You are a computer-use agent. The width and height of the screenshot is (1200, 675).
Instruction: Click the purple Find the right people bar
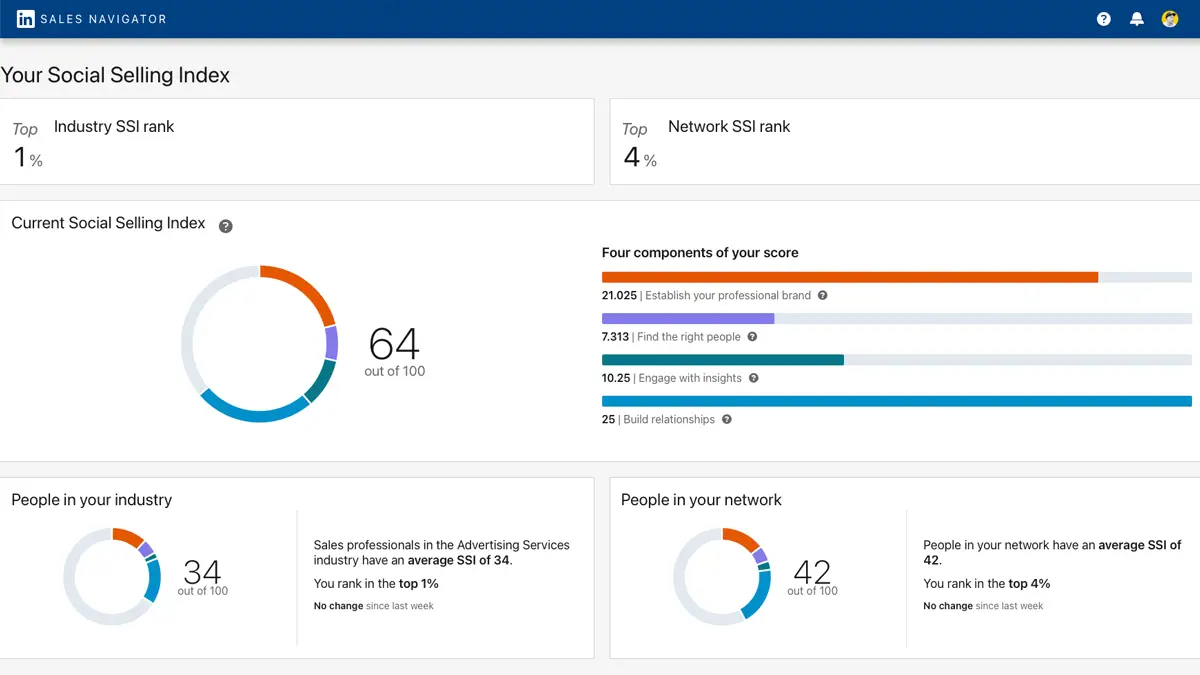688,319
